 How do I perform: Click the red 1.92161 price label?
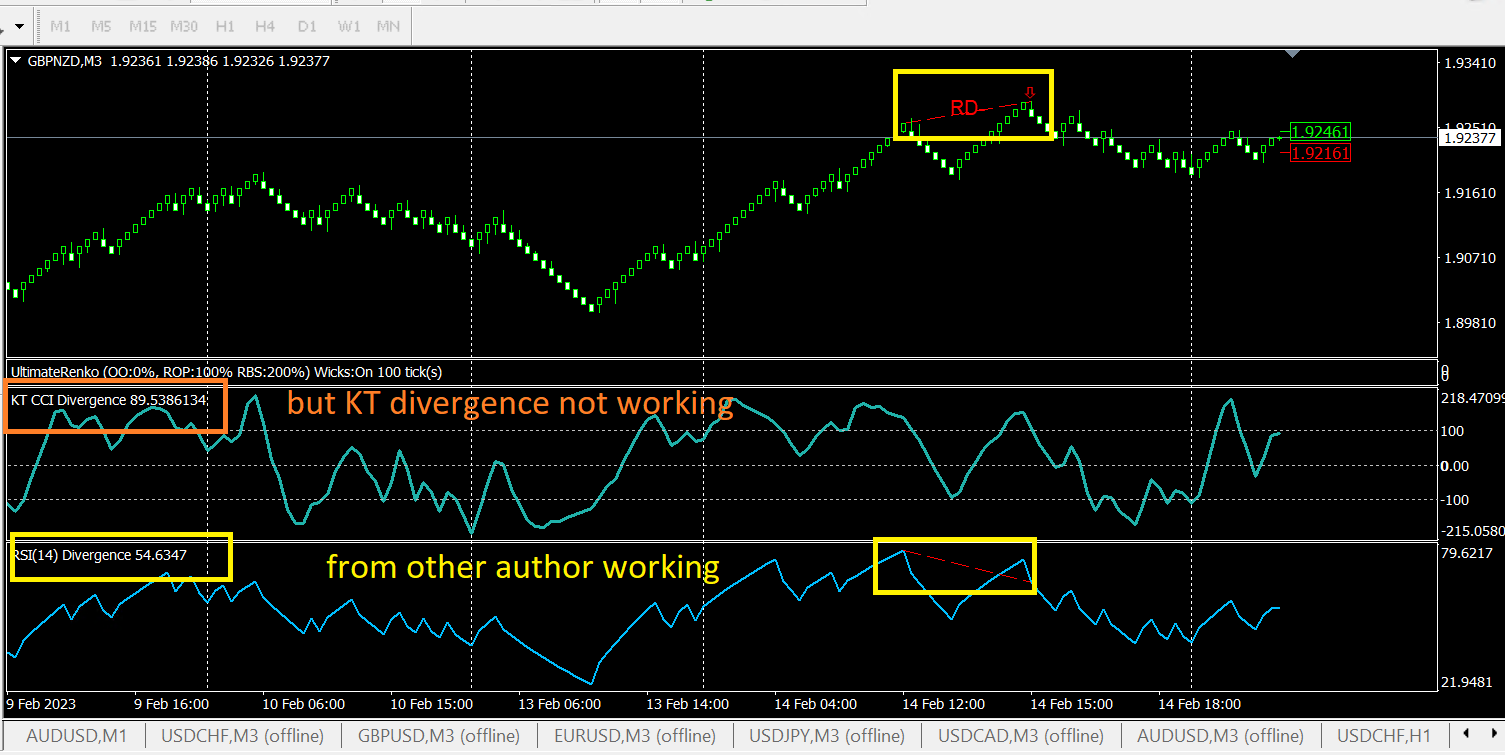coord(1320,153)
